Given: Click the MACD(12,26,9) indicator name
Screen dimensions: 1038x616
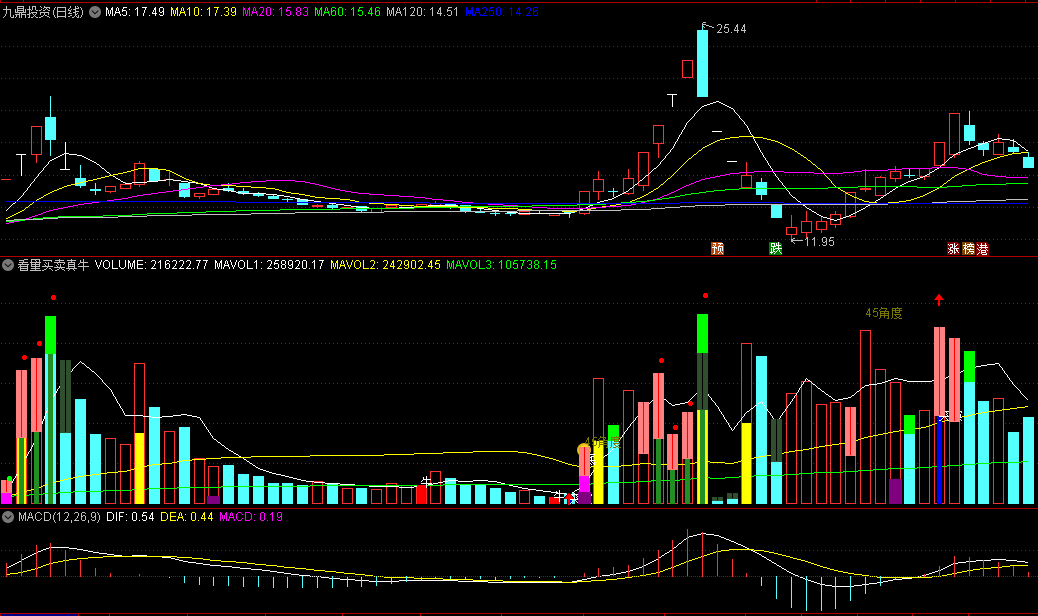Looking at the screenshot, I should (59, 517).
